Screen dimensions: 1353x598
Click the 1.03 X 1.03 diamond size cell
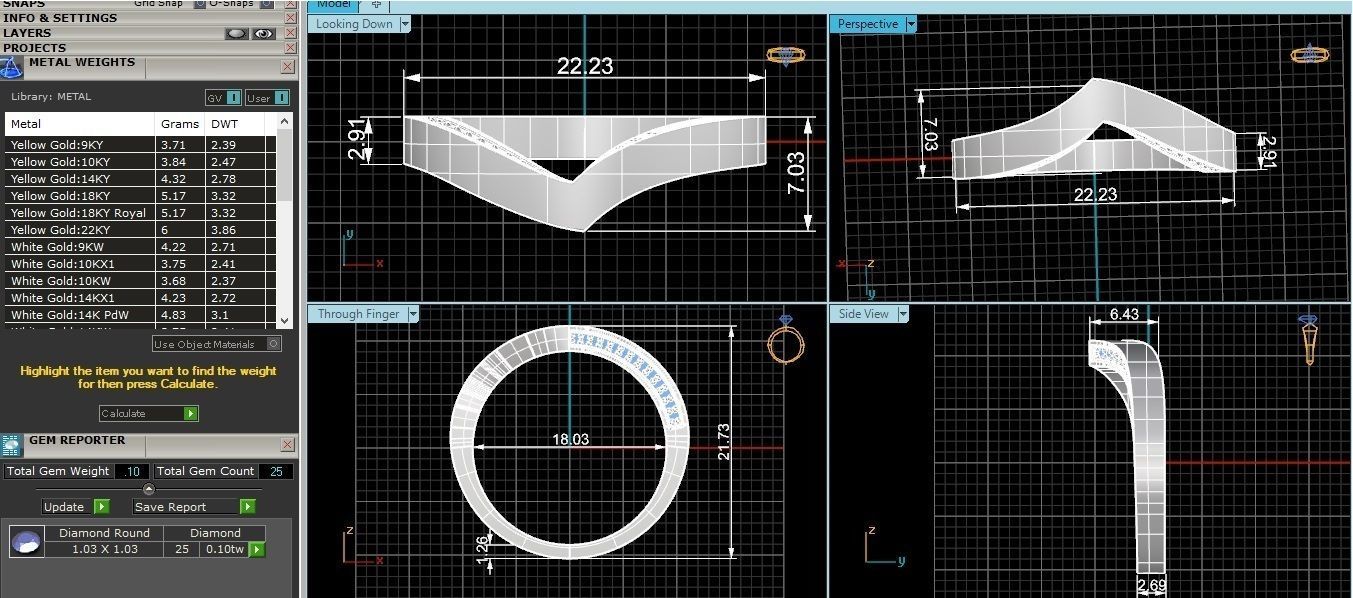click(105, 549)
